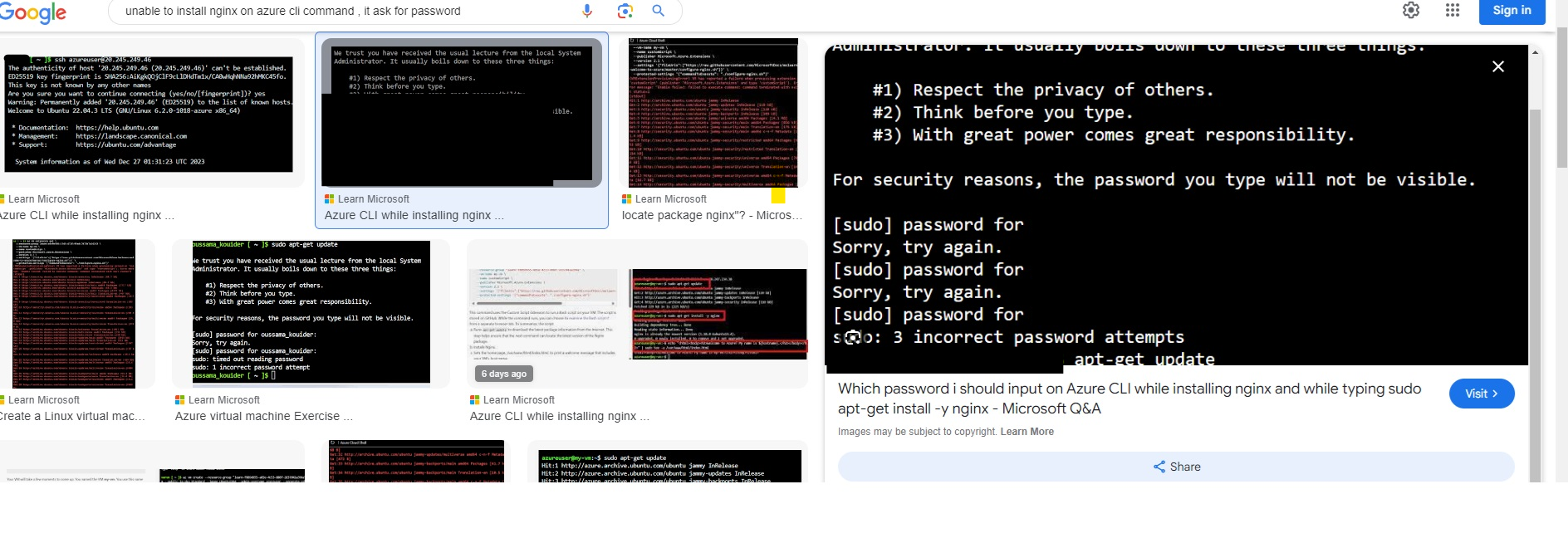Click Sign in button
Image resolution: width=1568 pixels, height=538 pixels.
[1512, 11]
